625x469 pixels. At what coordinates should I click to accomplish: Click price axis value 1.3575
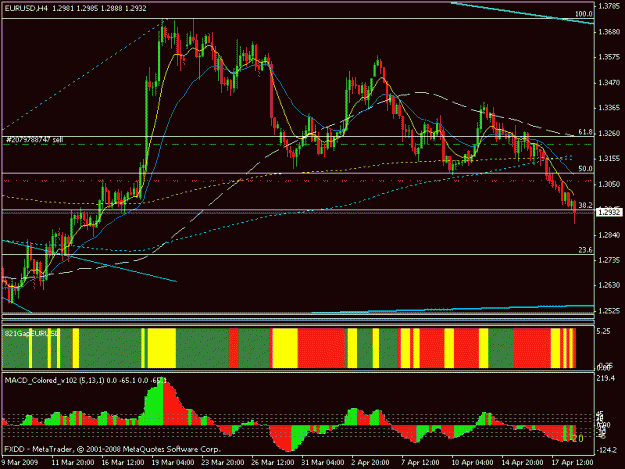(x=609, y=57)
